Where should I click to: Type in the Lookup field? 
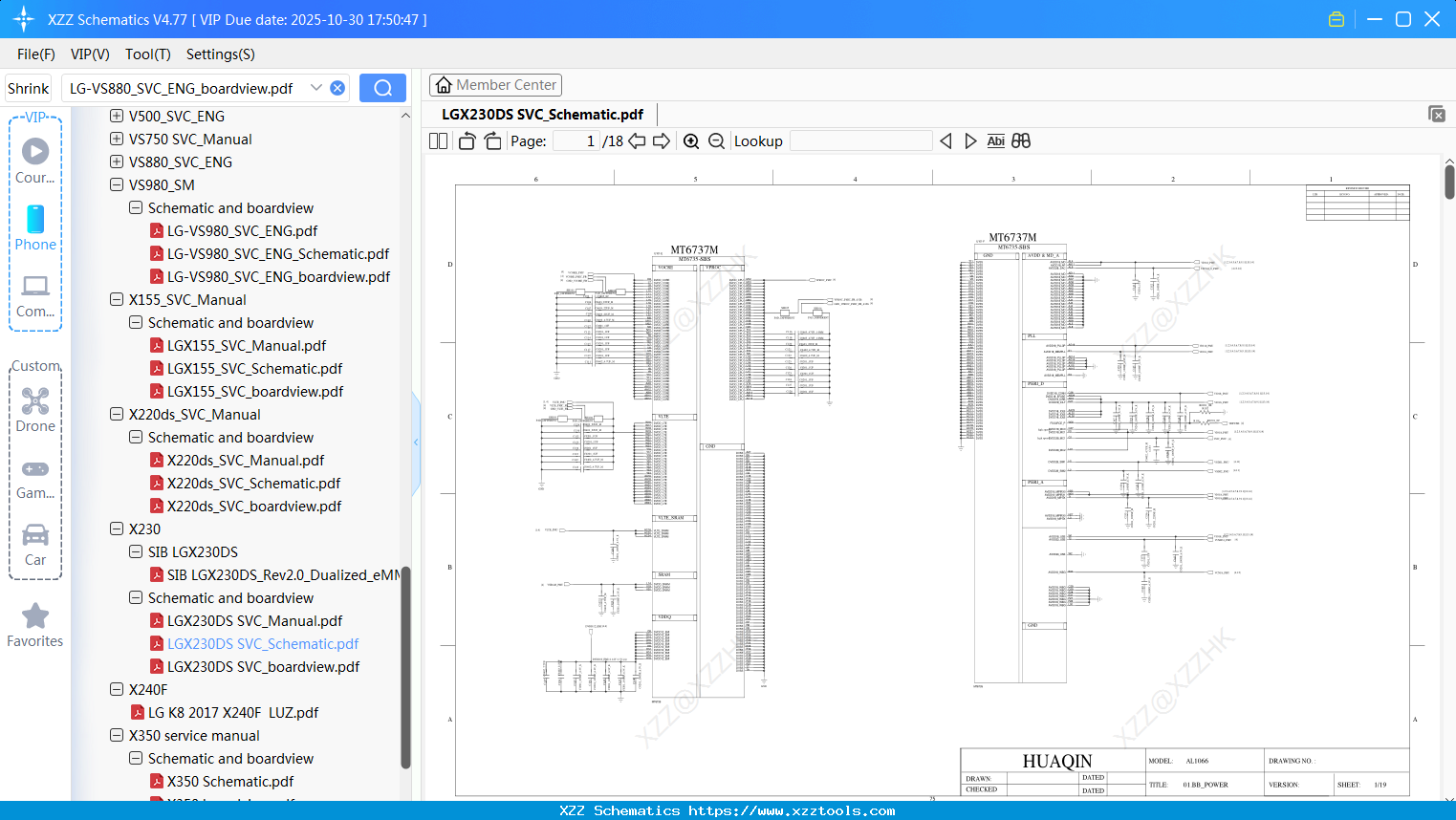[860, 140]
